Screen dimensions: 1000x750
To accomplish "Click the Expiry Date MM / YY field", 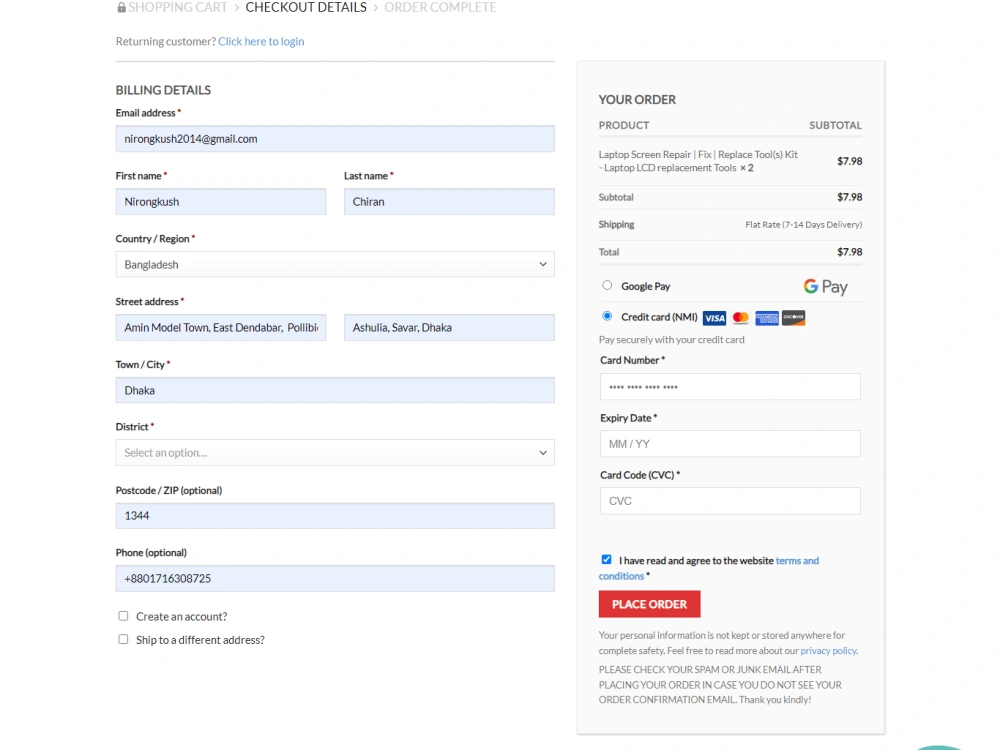I will 730,444.
